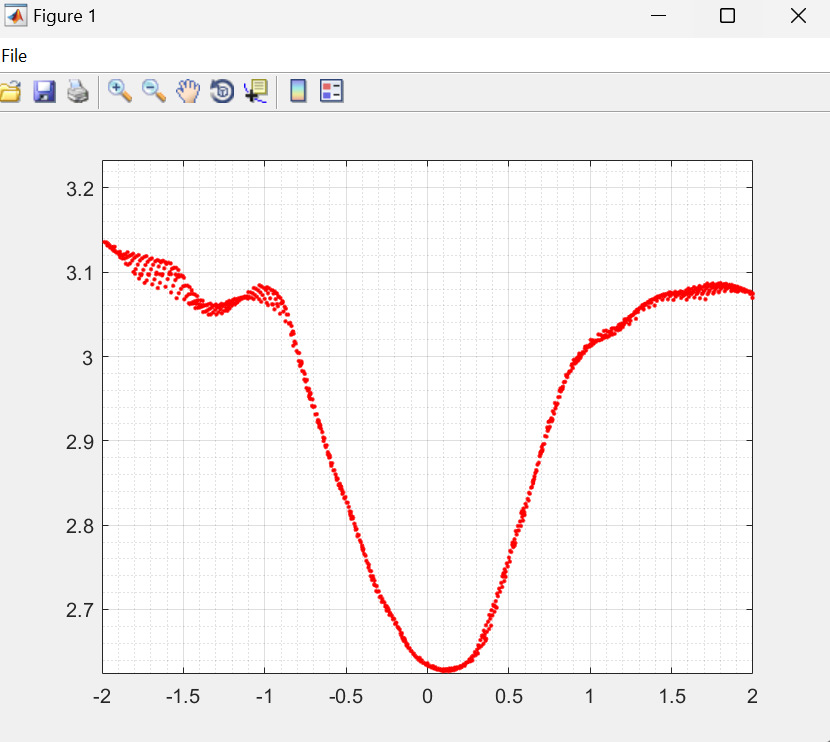Insert a legend using the toolbar icon
Image resolution: width=830 pixels, height=742 pixels.
331,92
